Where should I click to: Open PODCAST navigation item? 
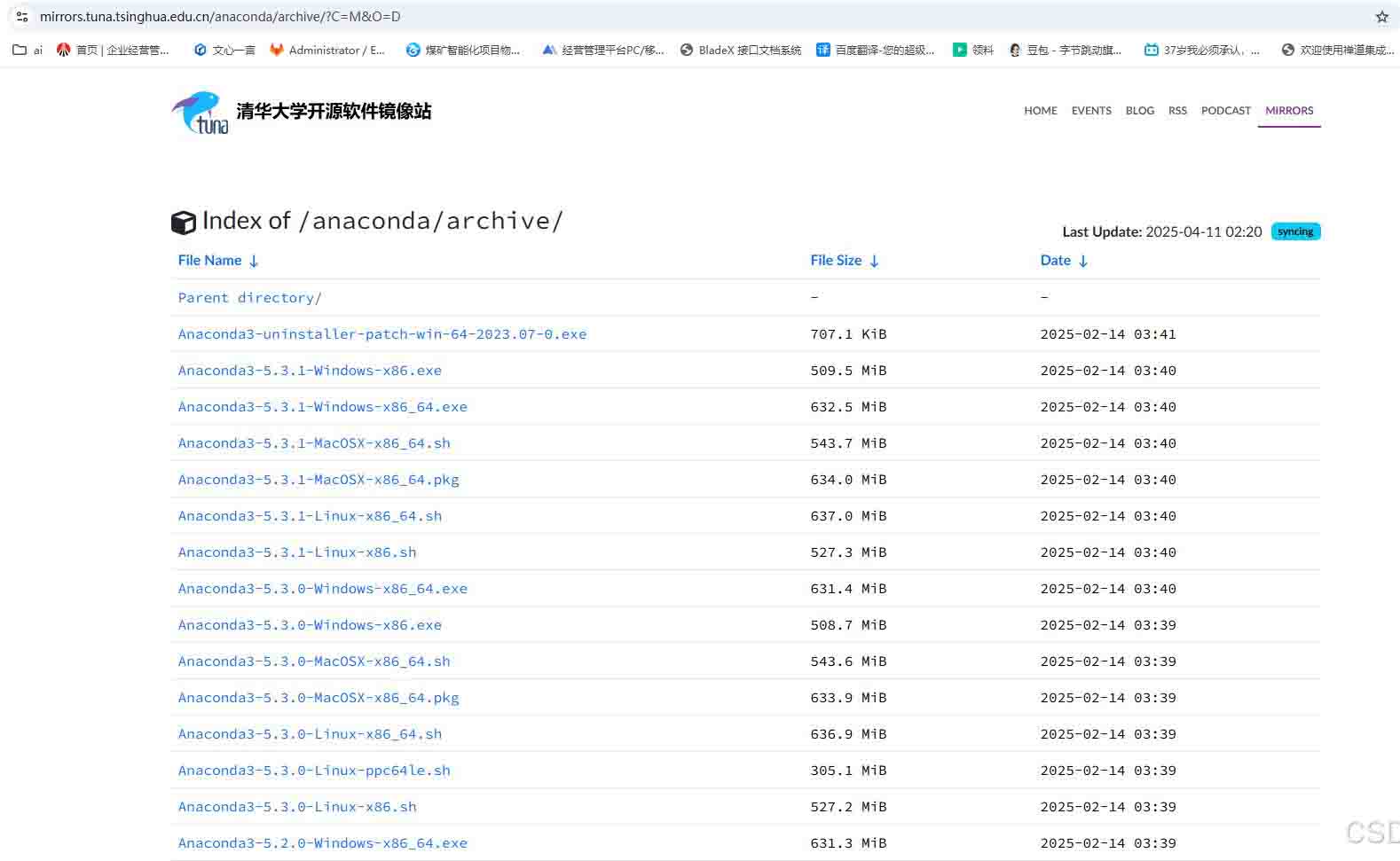point(1226,111)
